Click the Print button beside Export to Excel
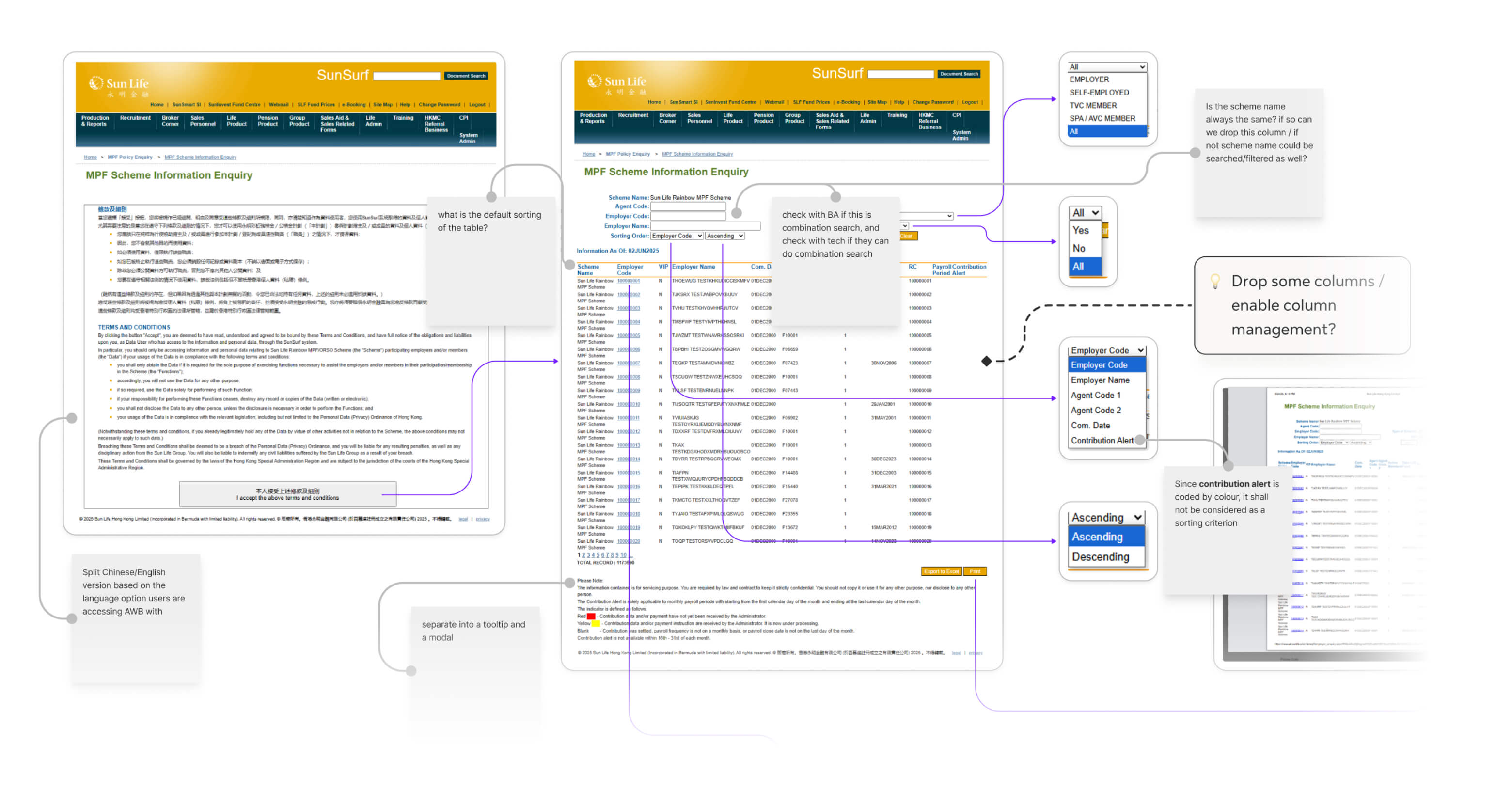 pyautogui.click(x=975, y=571)
